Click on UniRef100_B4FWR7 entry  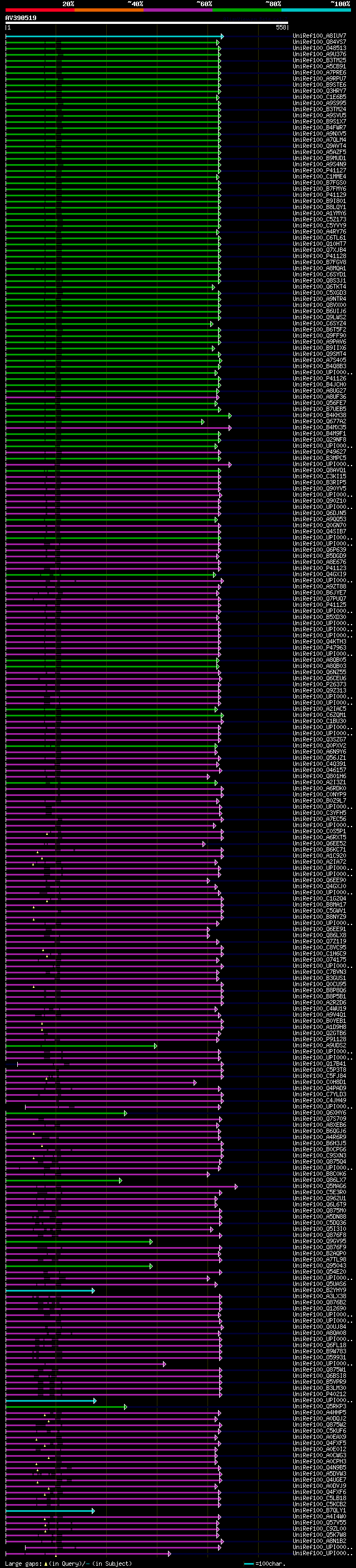pyautogui.click(x=319, y=127)
